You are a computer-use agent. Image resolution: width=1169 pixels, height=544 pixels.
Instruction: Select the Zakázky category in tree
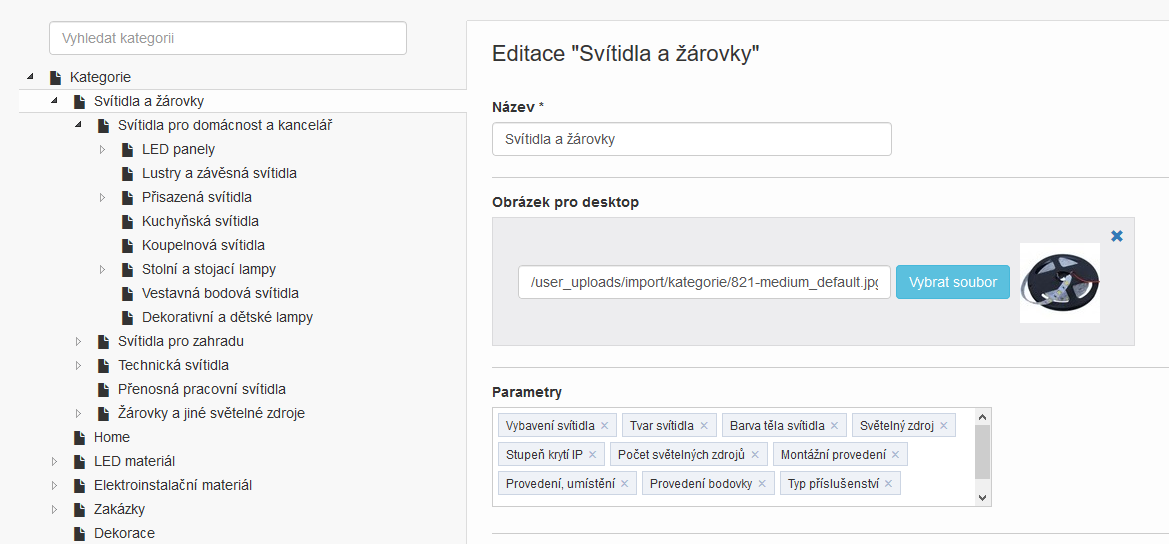119,509
